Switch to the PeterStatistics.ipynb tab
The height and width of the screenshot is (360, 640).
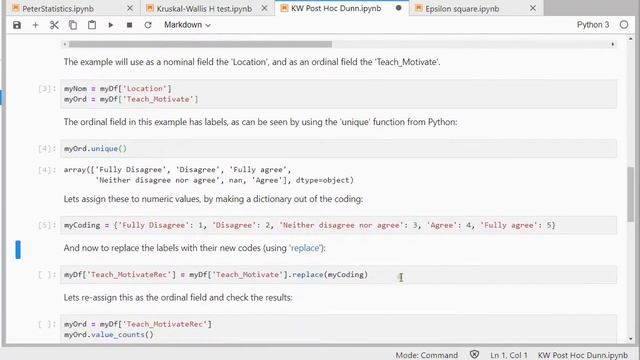point(58,8)
